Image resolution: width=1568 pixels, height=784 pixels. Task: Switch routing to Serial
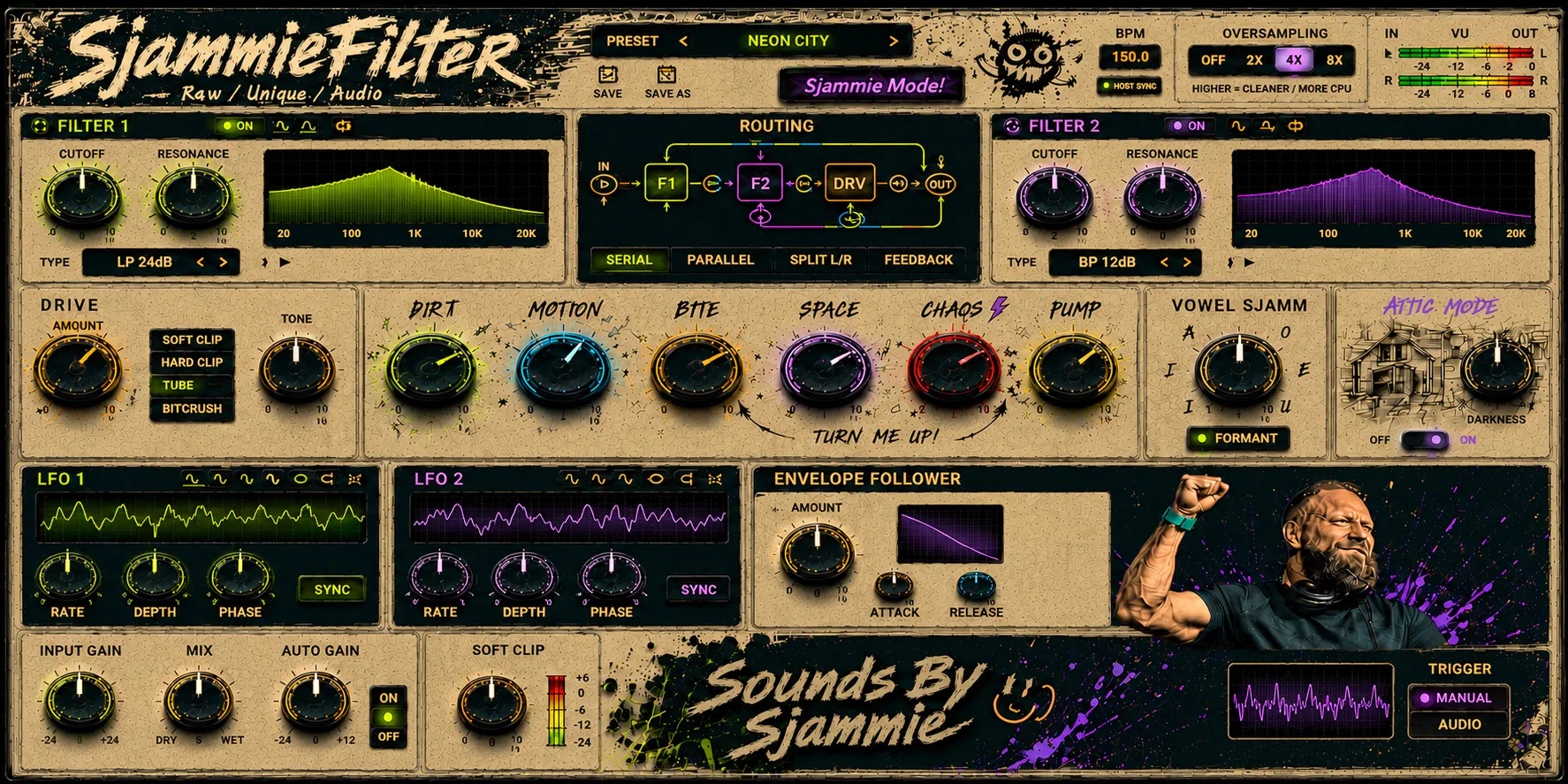pyautogui.click(x=629, y=260)
